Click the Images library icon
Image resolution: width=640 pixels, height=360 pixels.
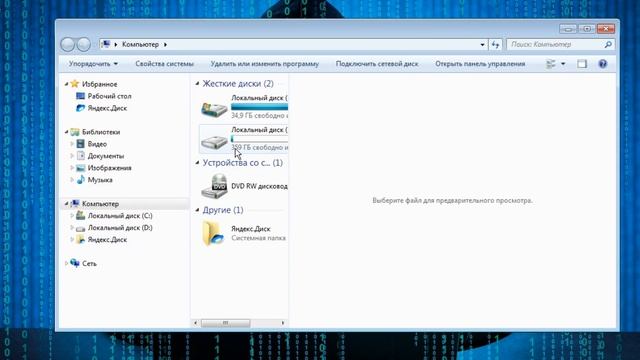coord(80,168)
